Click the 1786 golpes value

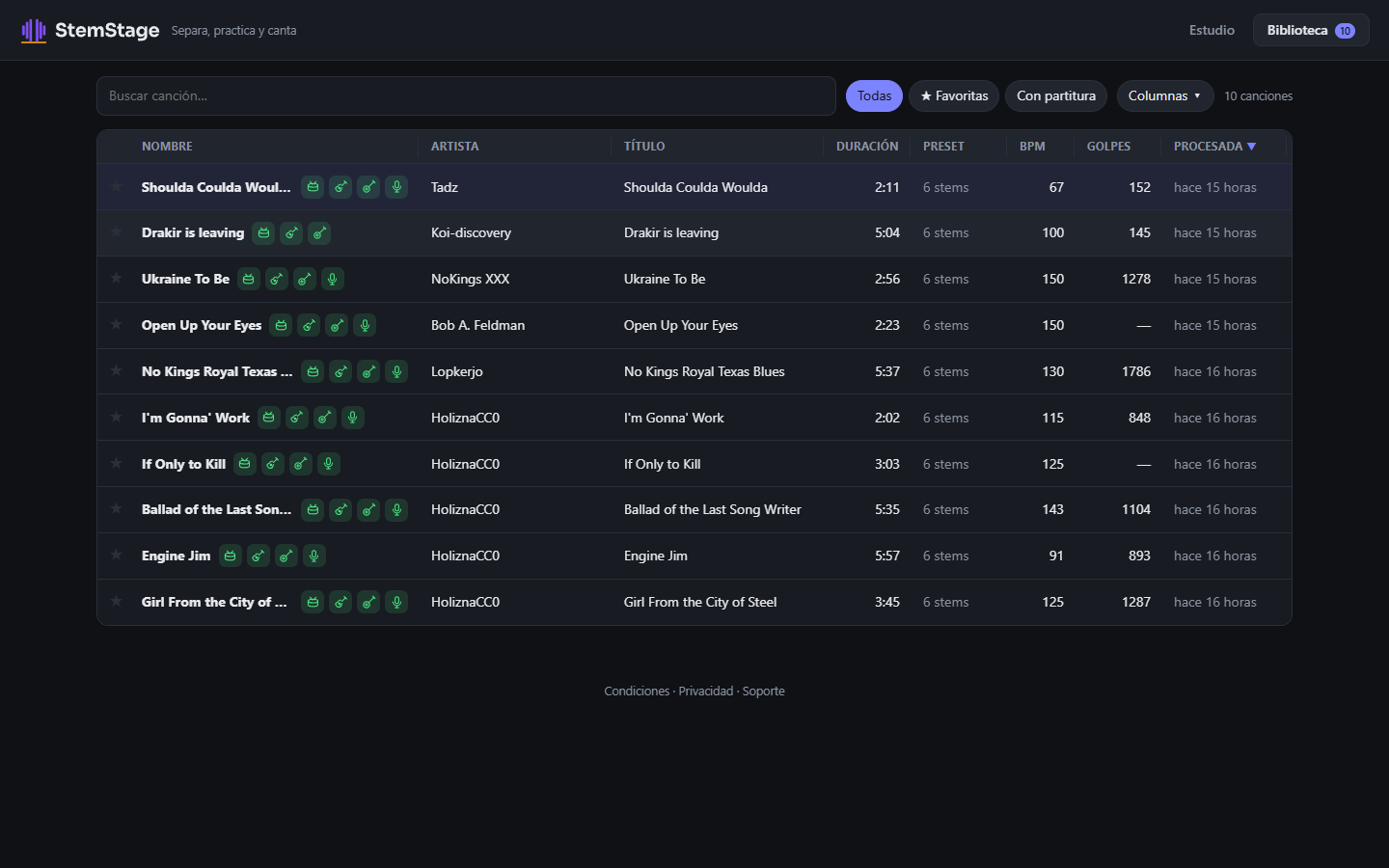tap(1136, 371)
